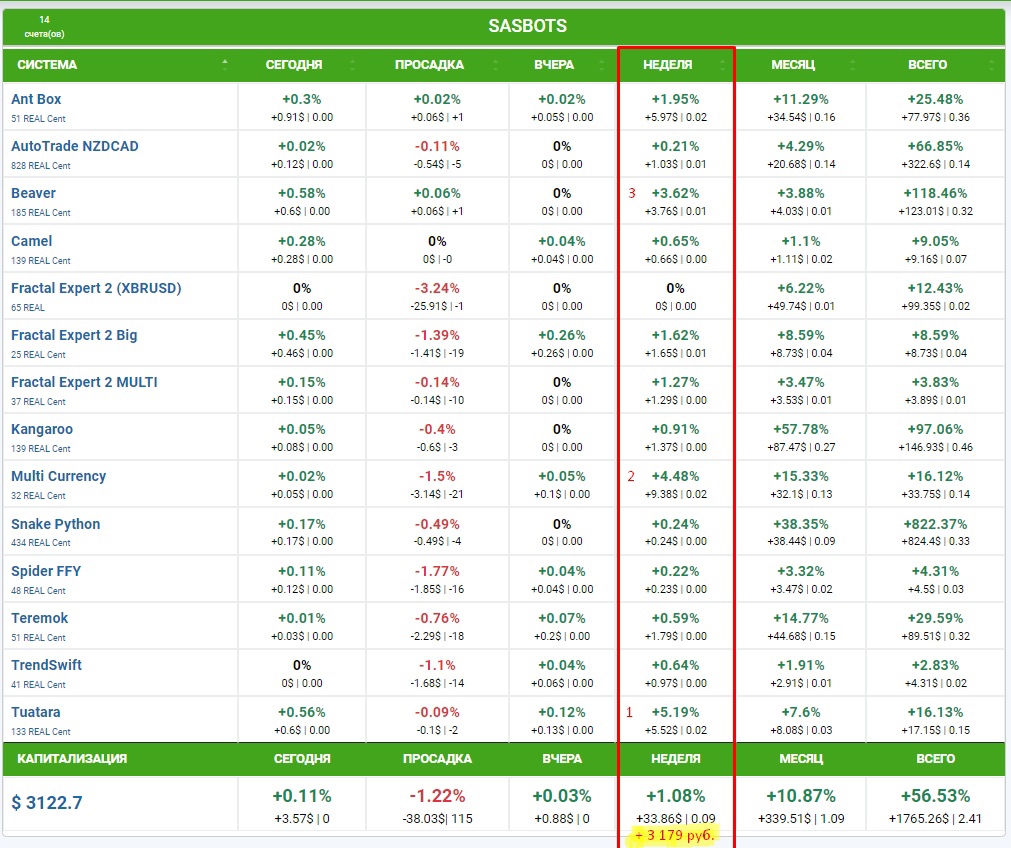Open the Multi Currency system link
Viewport: 1011px width, 848px height.
[x=58, y=476]
